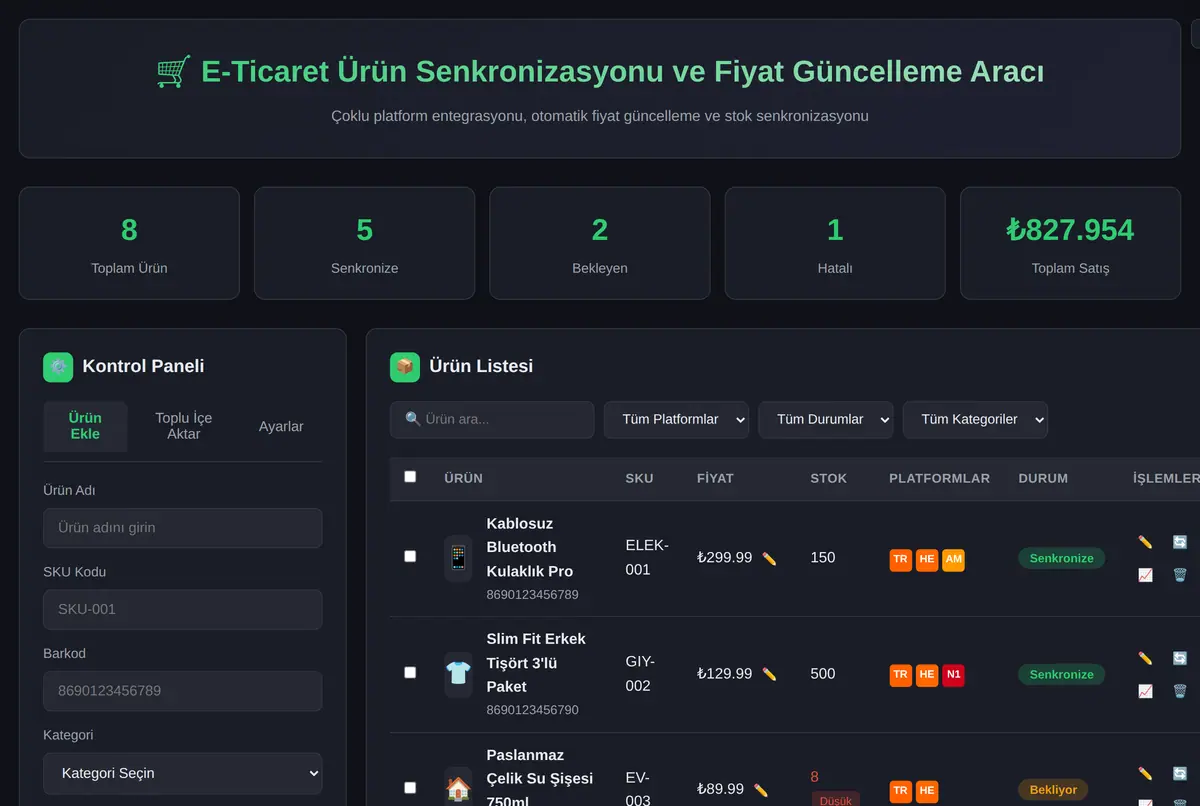Click the STOK column header

coord(829,479)
